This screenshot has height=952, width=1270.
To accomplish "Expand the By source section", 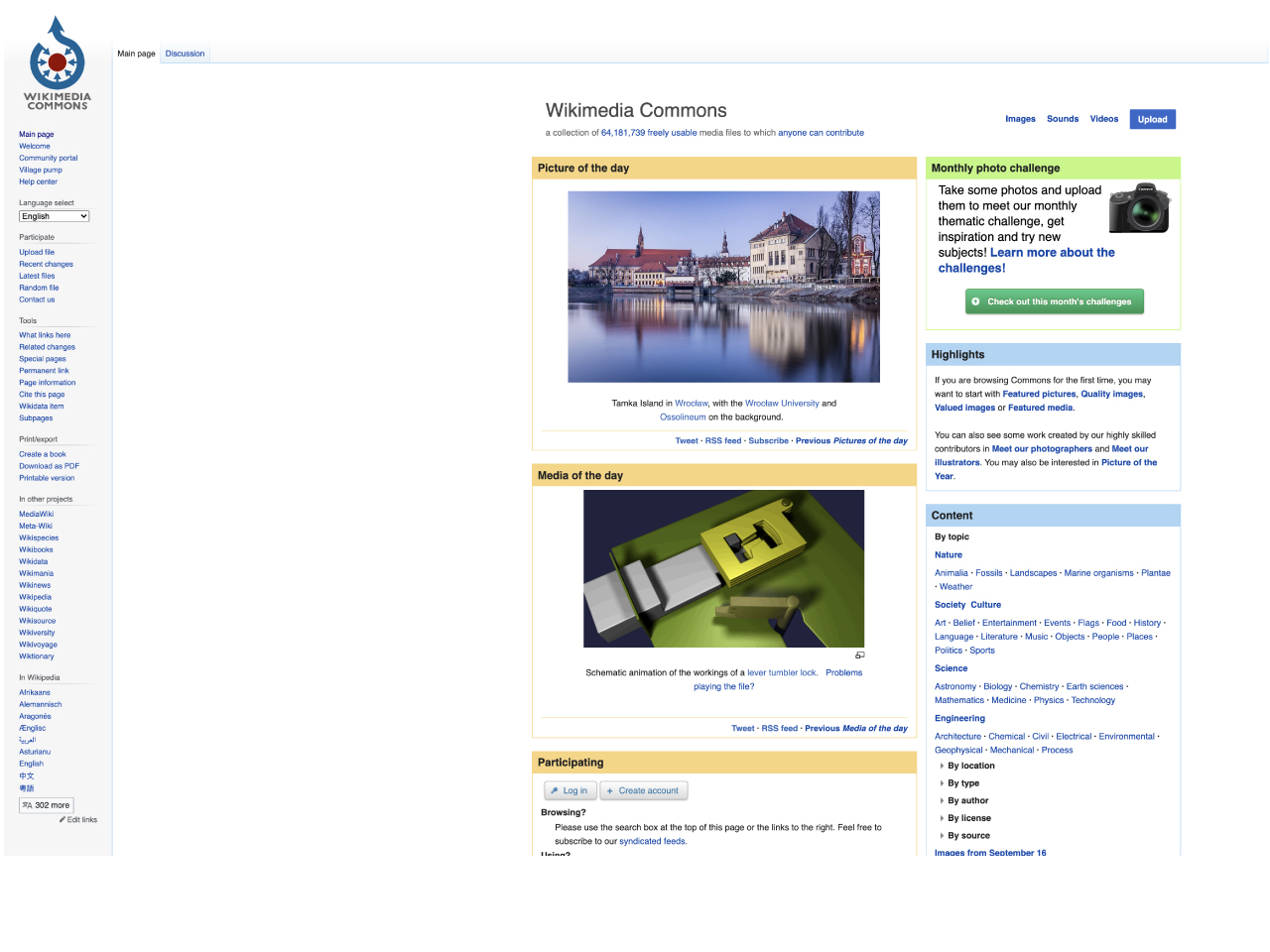I will coord(968,835).
